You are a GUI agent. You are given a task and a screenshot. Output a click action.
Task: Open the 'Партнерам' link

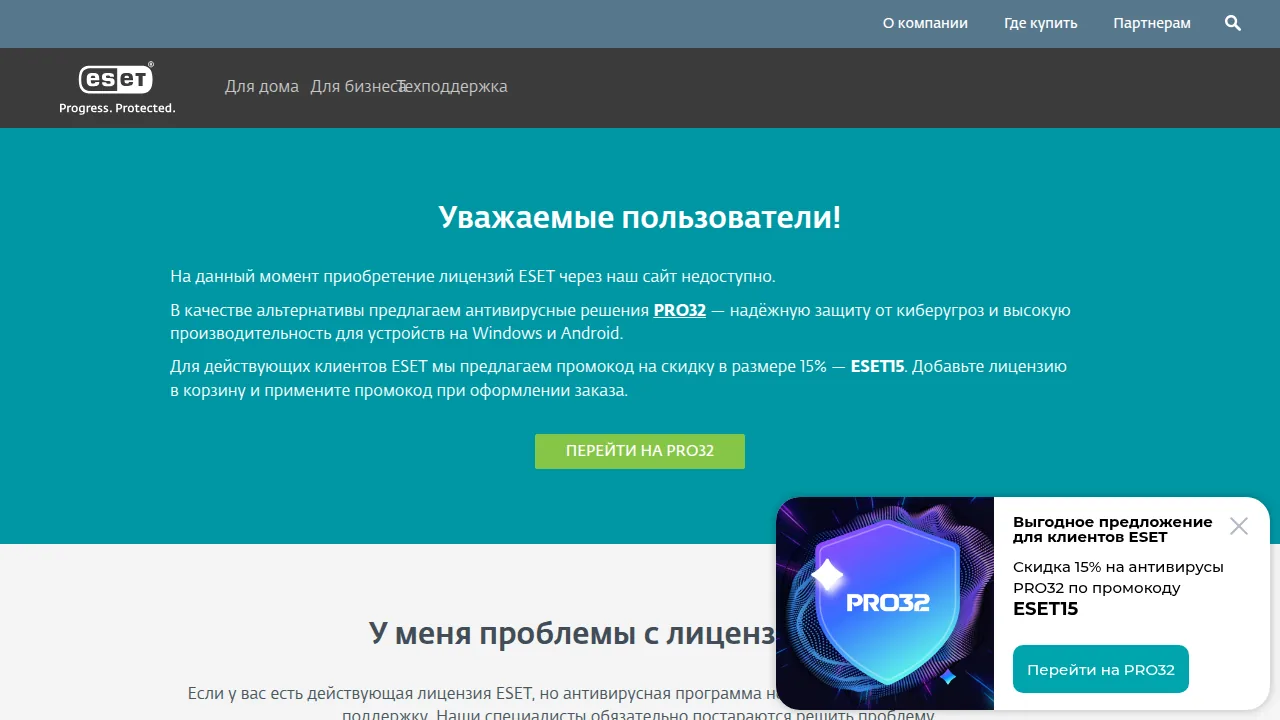pos(1152,23)
